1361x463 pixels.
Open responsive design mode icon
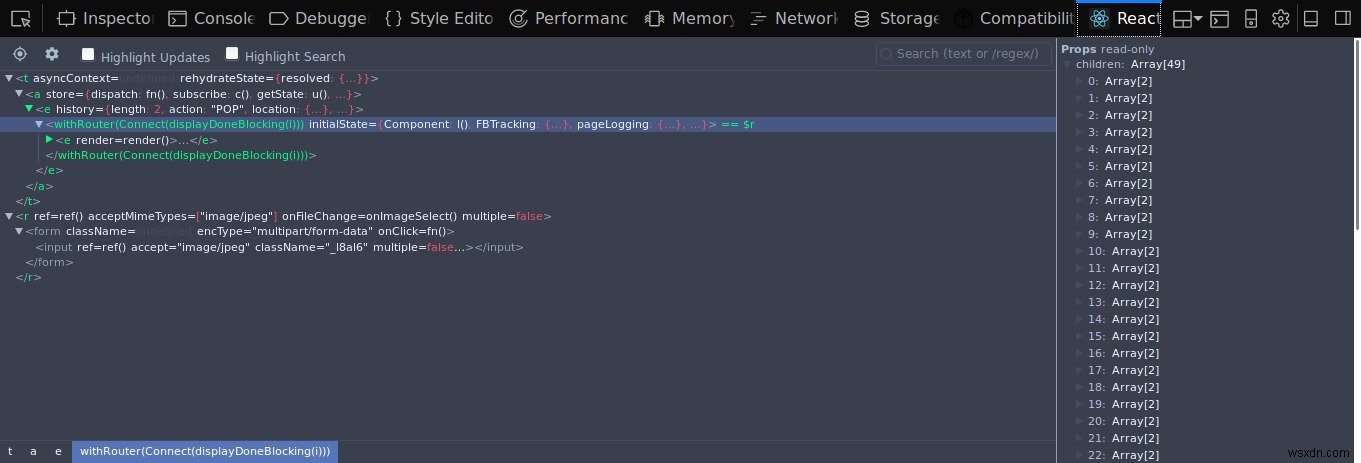1250,18
